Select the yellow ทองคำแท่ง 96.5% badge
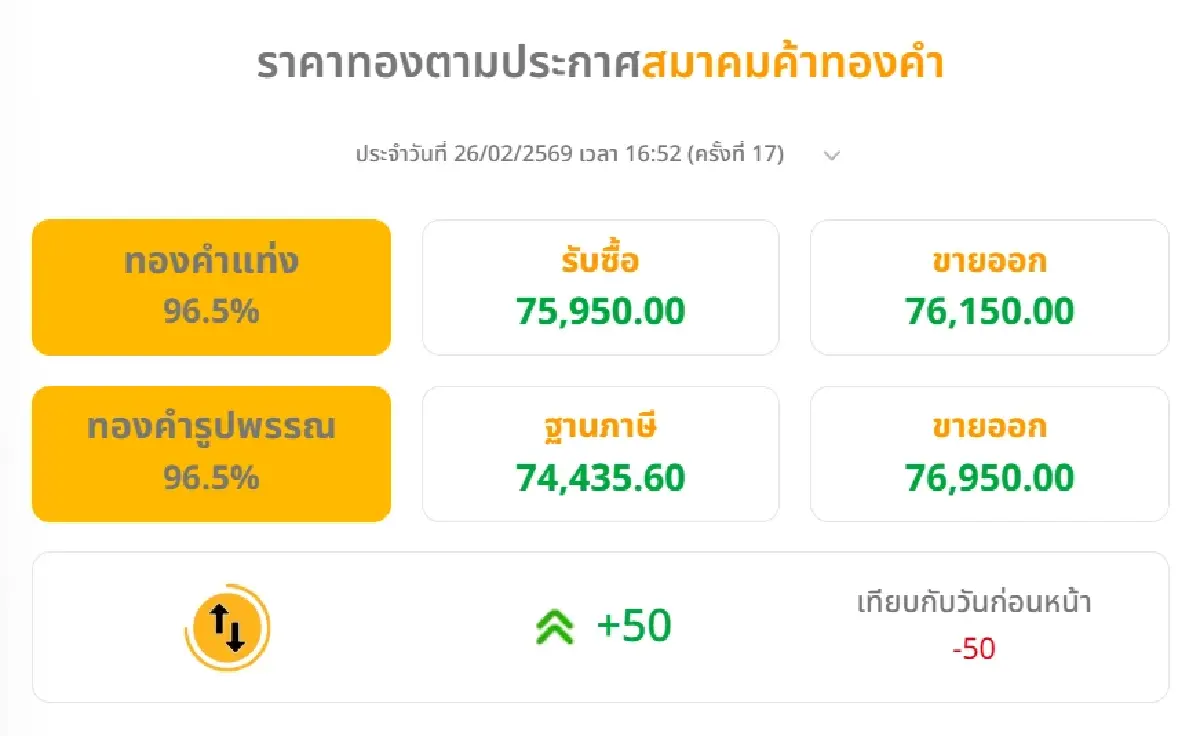Screen dimensions: 1200x736 tap(211, 287)
